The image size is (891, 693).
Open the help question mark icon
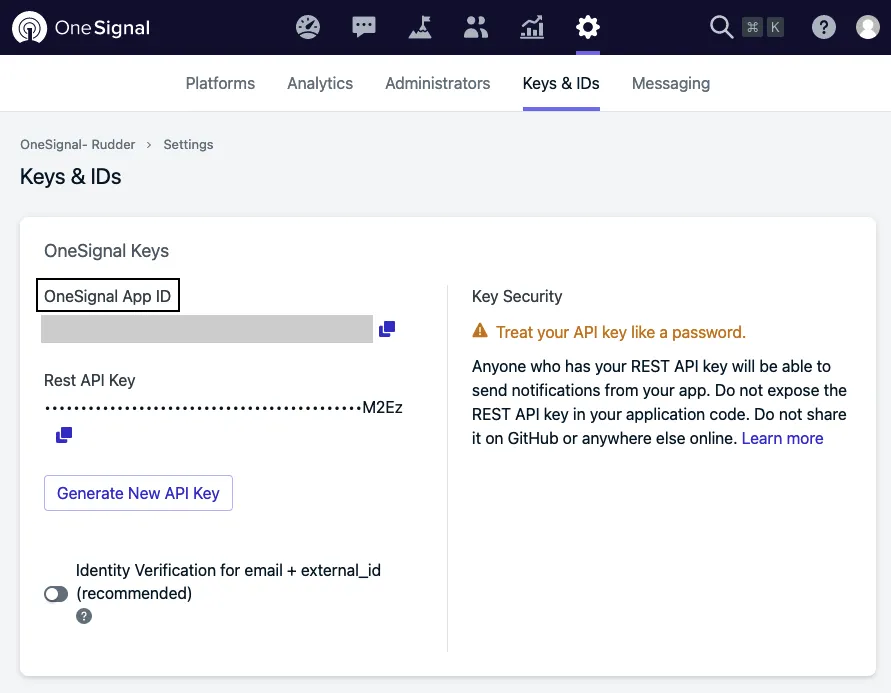[823, 27]
